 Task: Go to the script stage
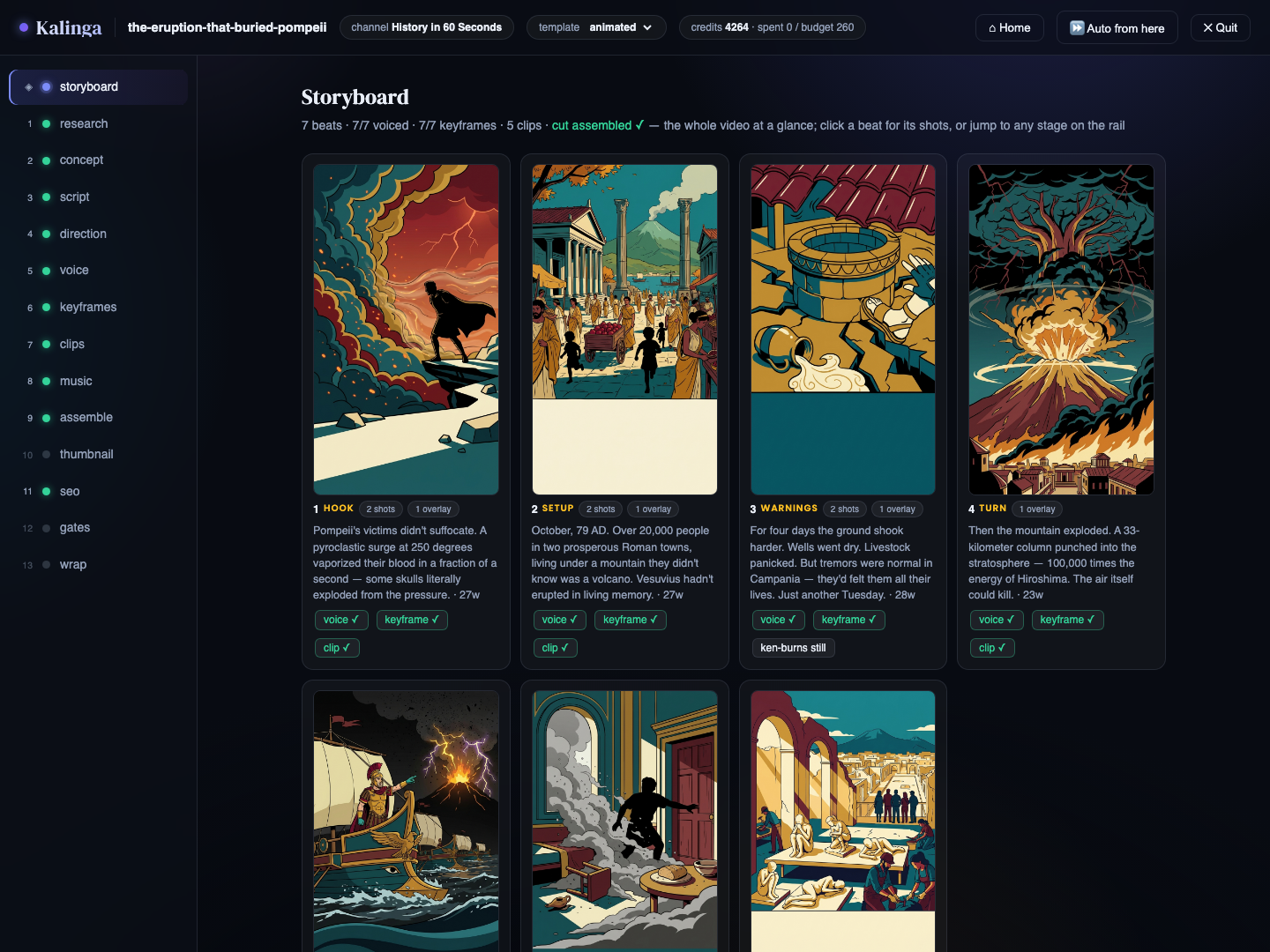click(99, 197)
